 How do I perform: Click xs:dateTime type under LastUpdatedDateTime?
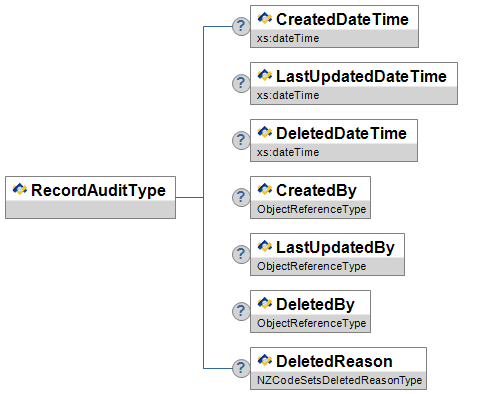click(288, 95)
